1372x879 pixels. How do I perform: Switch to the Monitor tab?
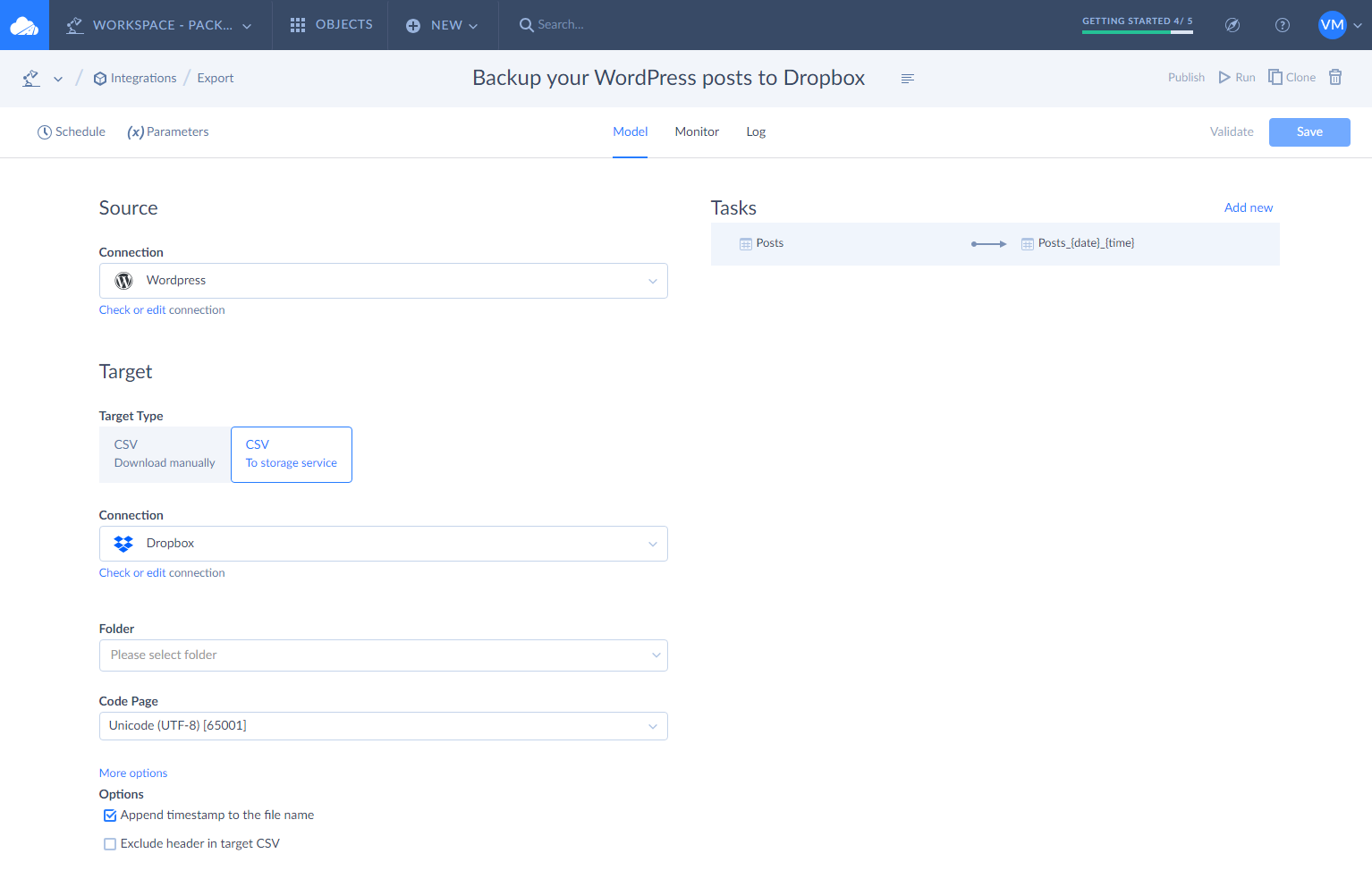click(697, 131)
